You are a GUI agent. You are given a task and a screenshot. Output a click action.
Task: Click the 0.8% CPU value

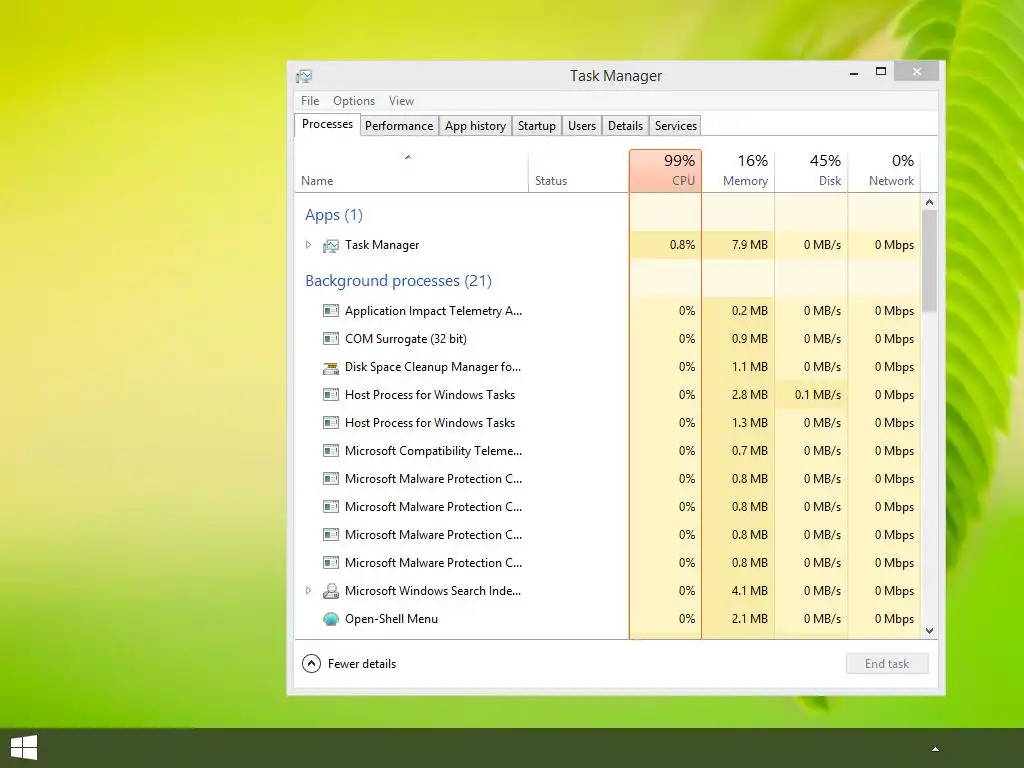(x=682, y=245)
